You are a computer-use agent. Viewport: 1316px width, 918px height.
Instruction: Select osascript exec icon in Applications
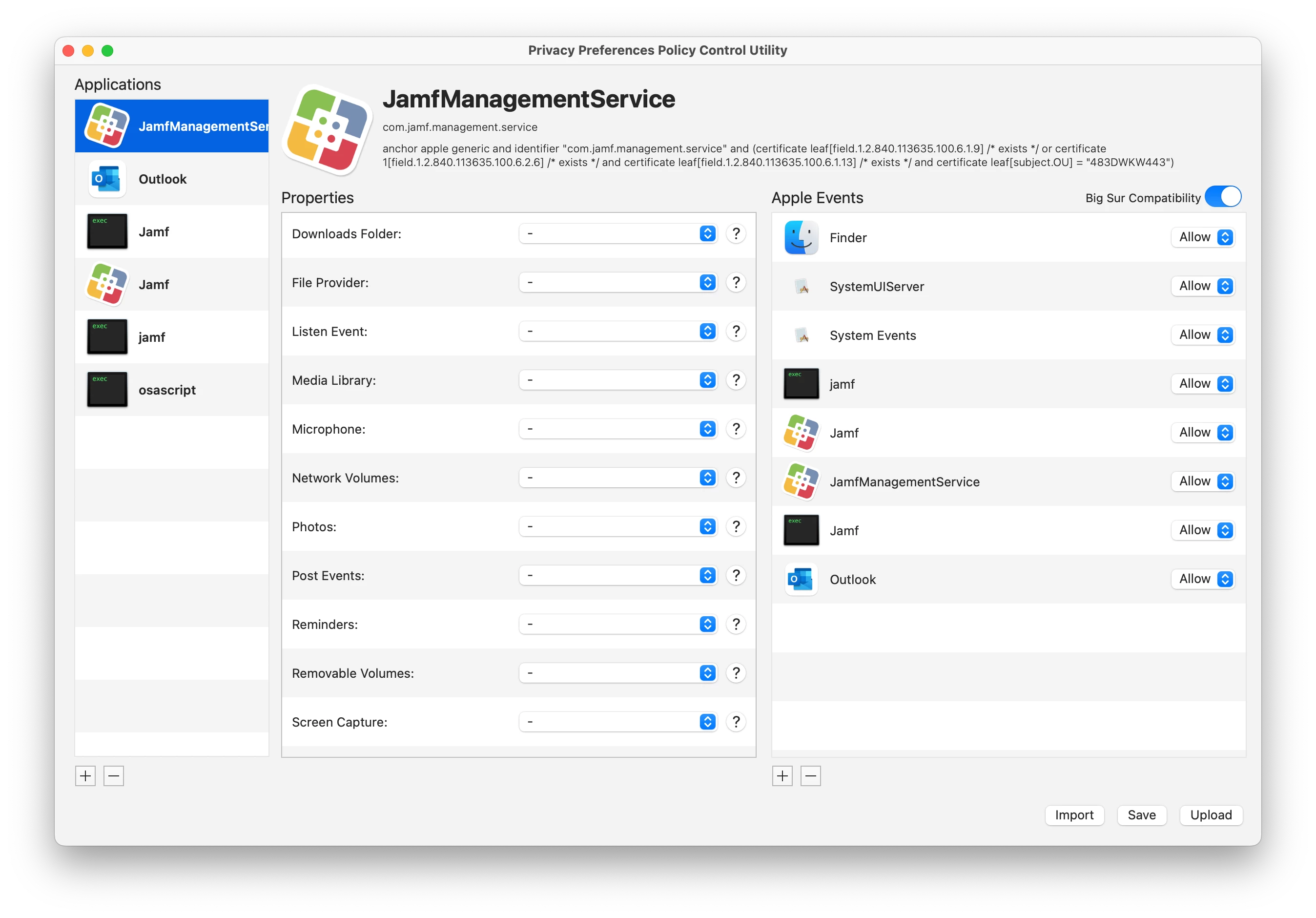point(107,390)
